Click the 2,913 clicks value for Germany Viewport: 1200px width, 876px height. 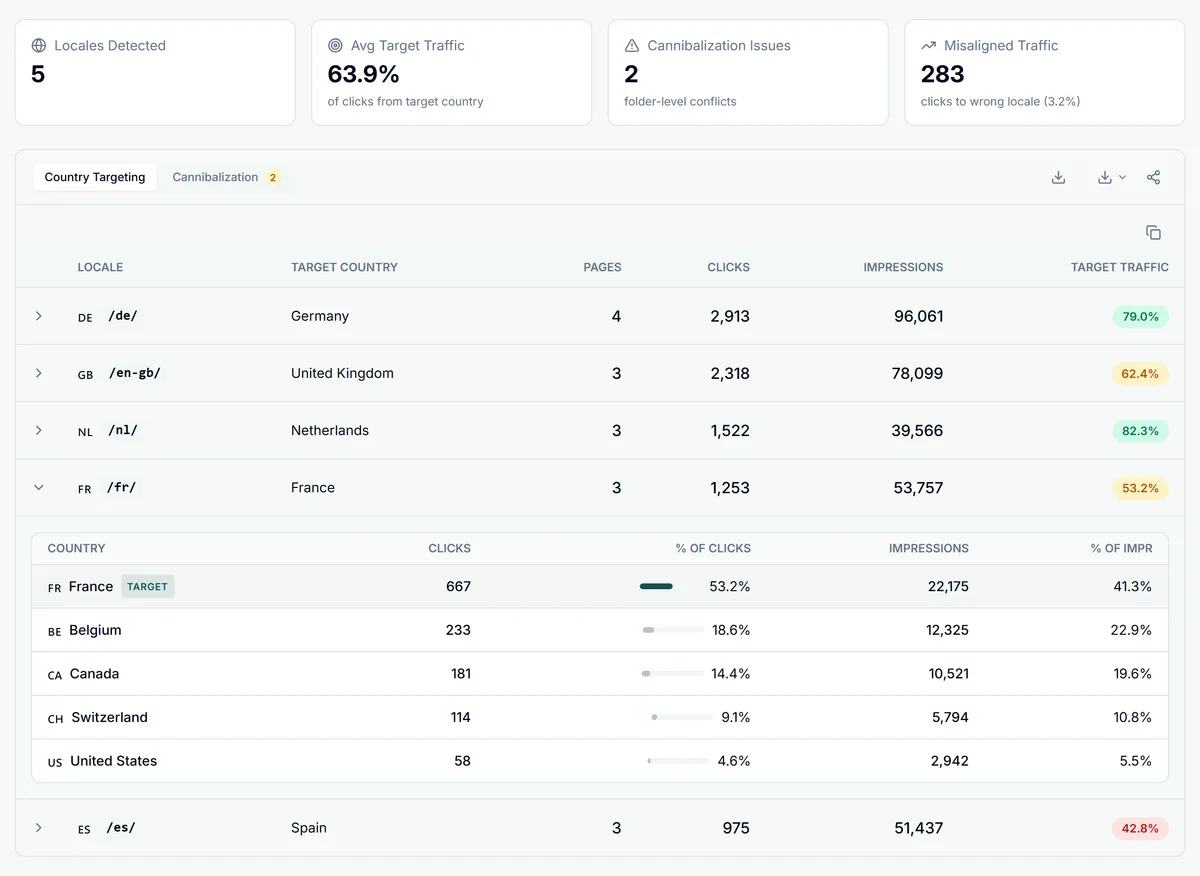pyautogui.click(x=730, y=316)
